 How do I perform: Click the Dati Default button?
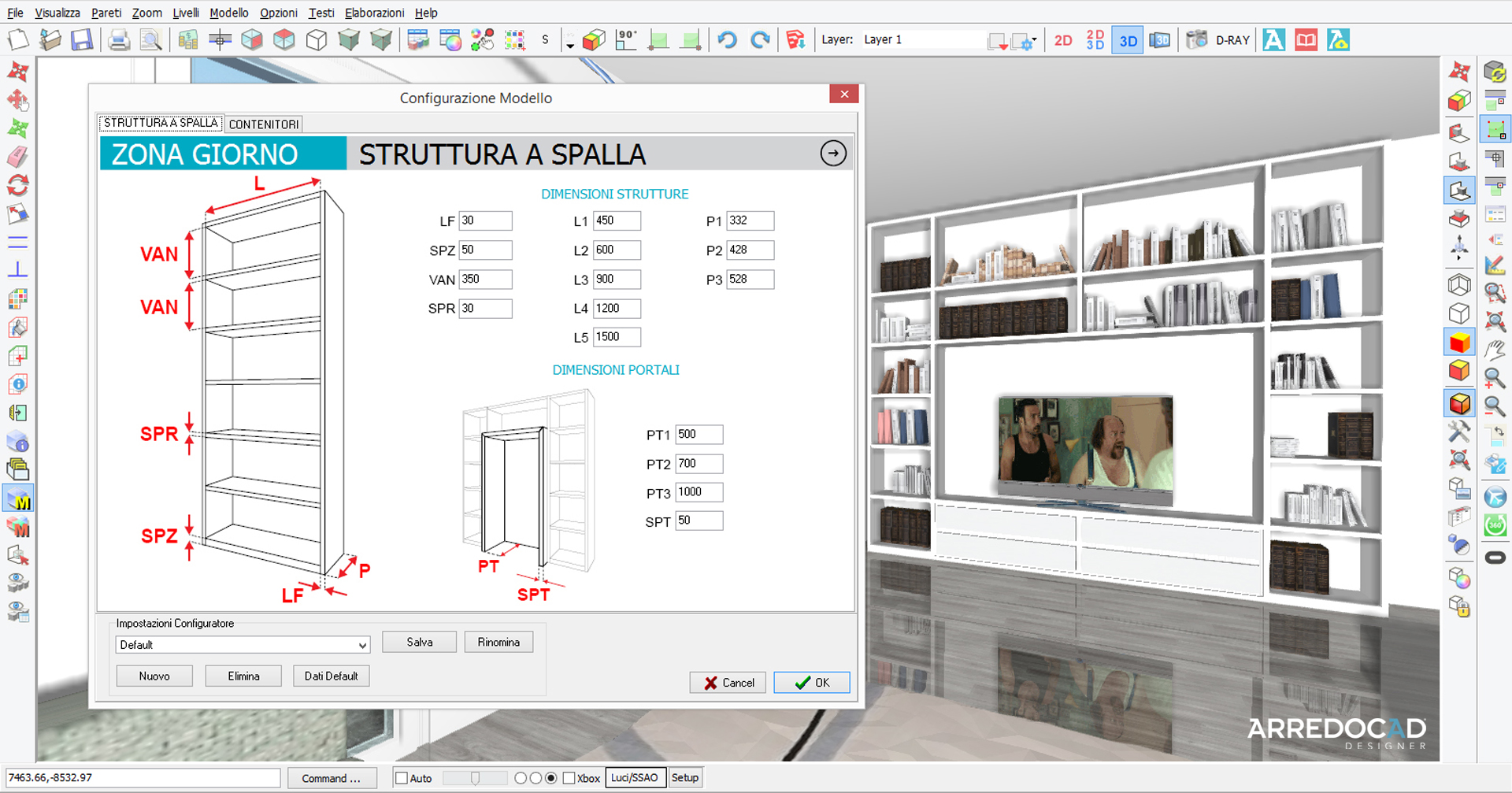pos(331,676)
